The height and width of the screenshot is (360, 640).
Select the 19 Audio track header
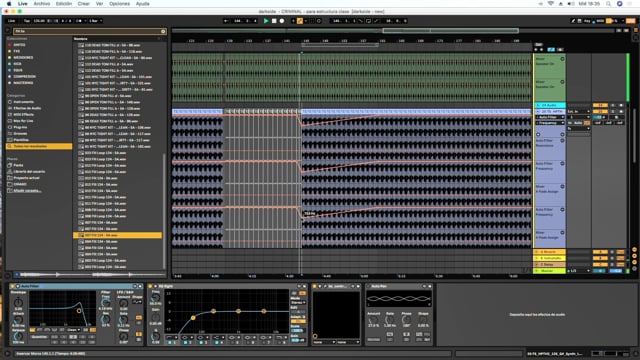coord(550,105)
